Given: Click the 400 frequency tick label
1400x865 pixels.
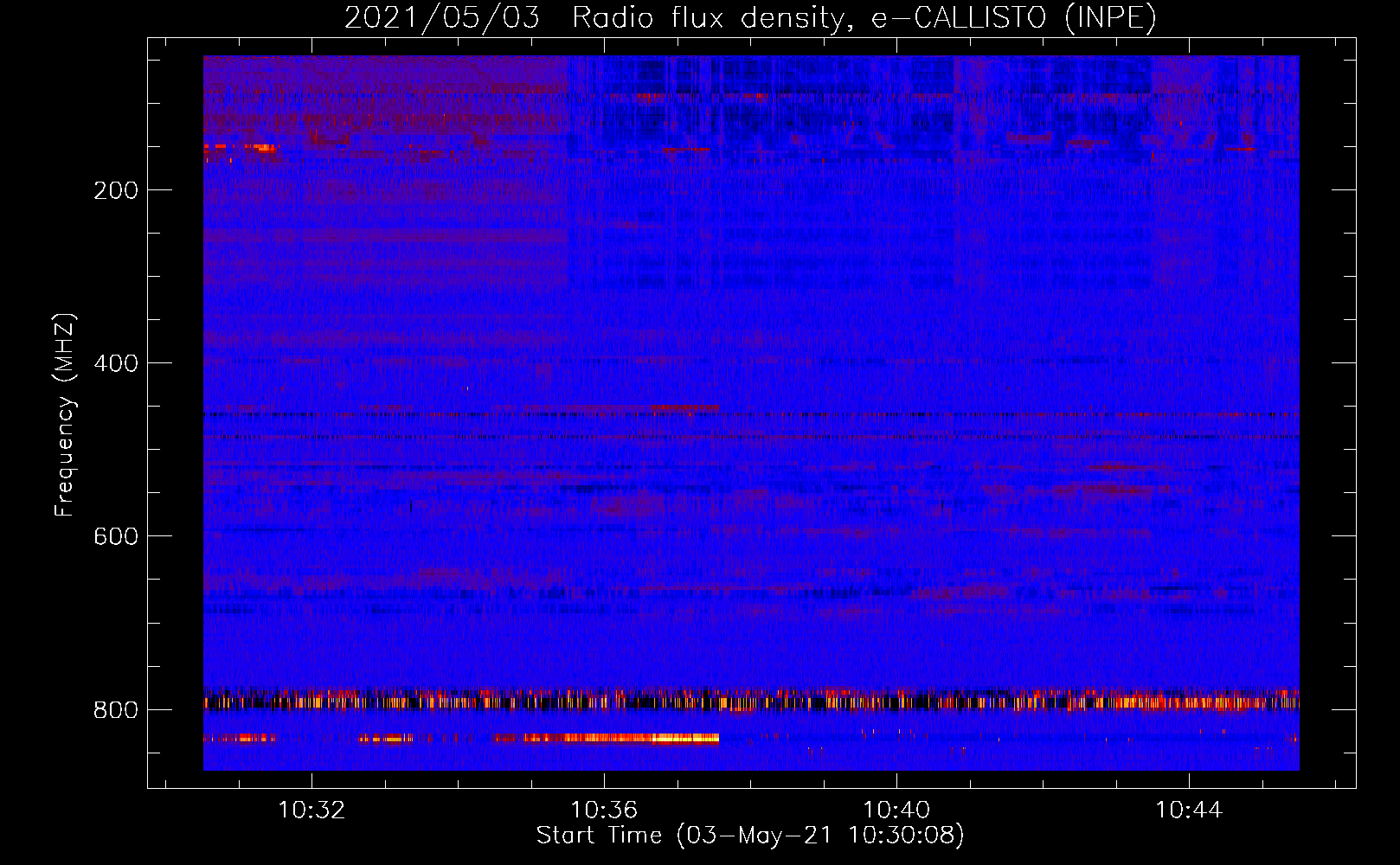Looking at the screenshot, I should click(x=116, y=363).
